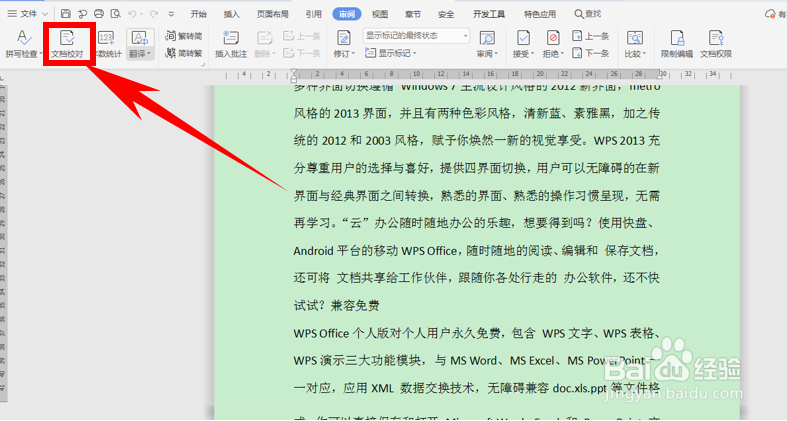Open 限制编辑 restrict editing
This screenshot has height=421, width=787.
[677, 44]
